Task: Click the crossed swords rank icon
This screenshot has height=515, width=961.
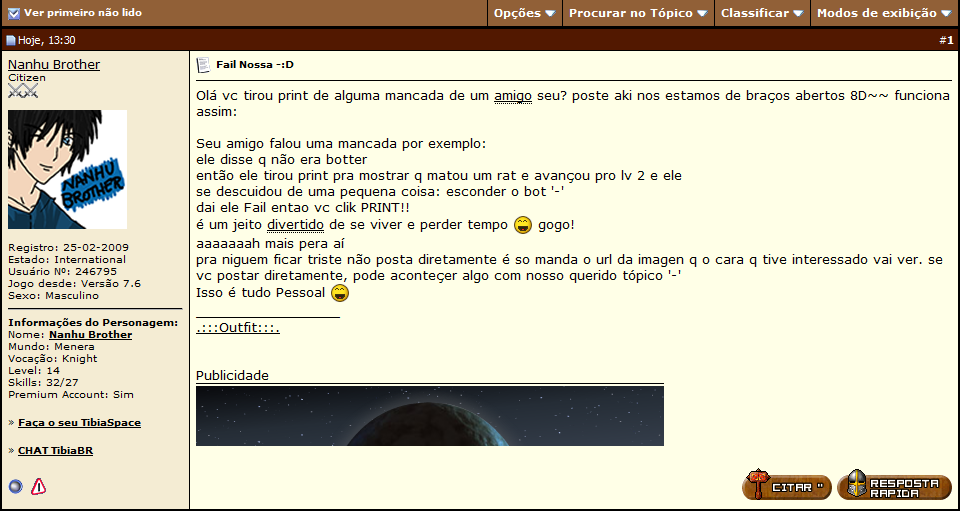Action: tap(22, 91)
